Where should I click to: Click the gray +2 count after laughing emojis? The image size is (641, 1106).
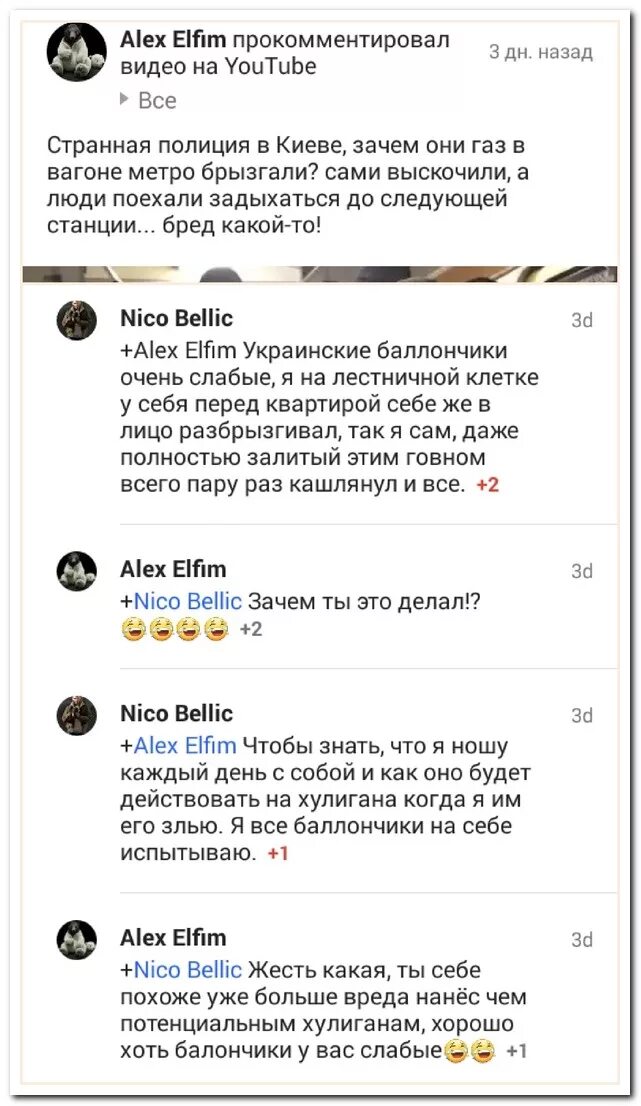click(x=251, y=629)
